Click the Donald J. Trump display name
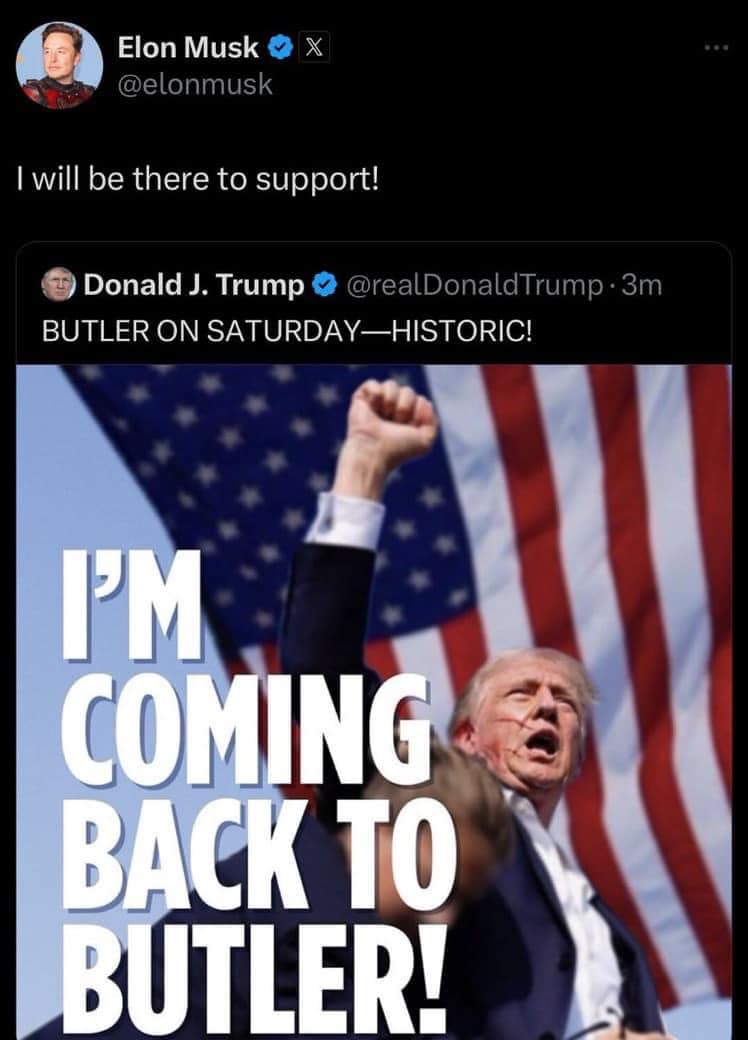This screenshot has width=748, height=1040. [x=194, y=285]
